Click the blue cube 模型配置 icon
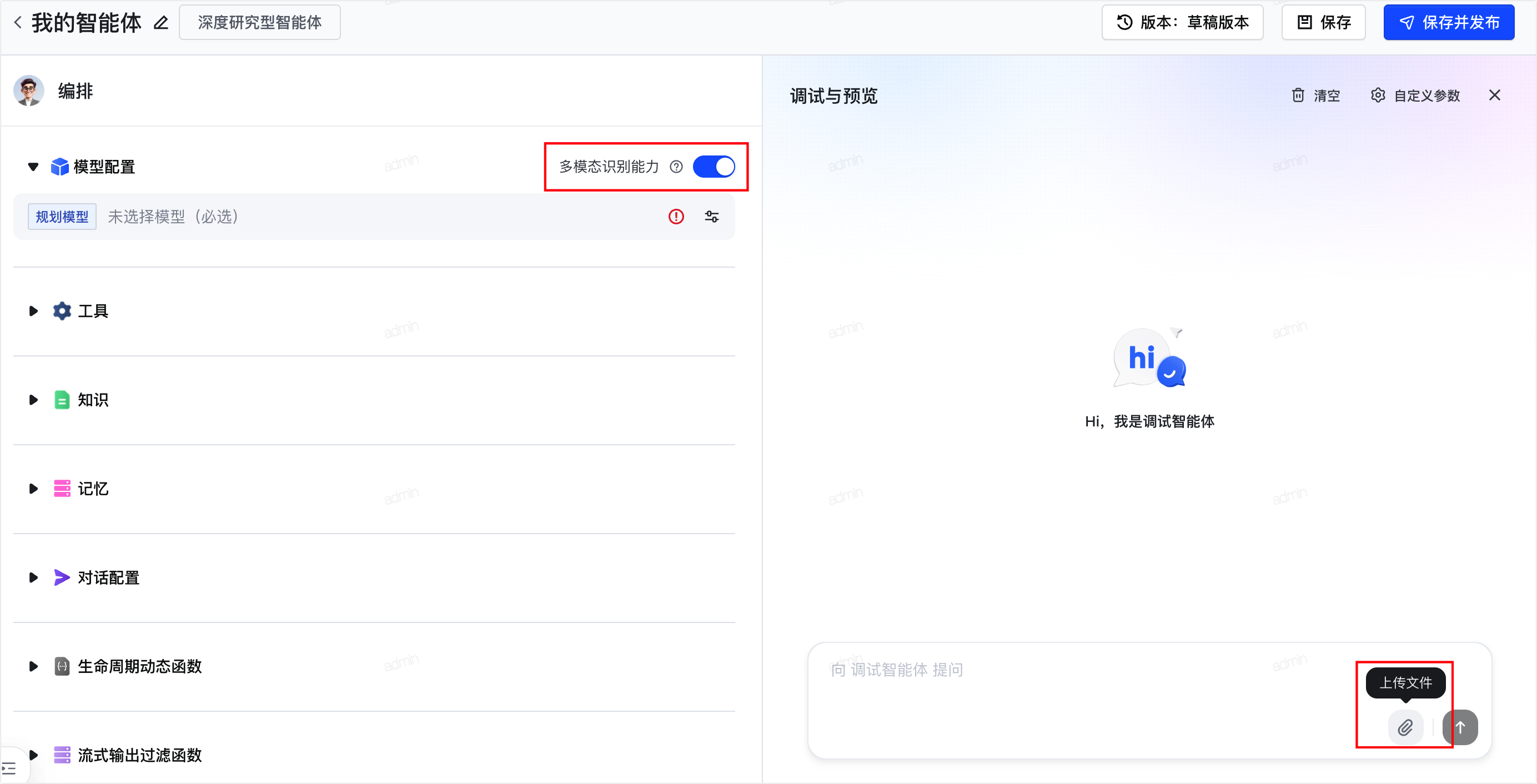The image size is (1537, 784). pyautogui.click(x=59, y=167)
